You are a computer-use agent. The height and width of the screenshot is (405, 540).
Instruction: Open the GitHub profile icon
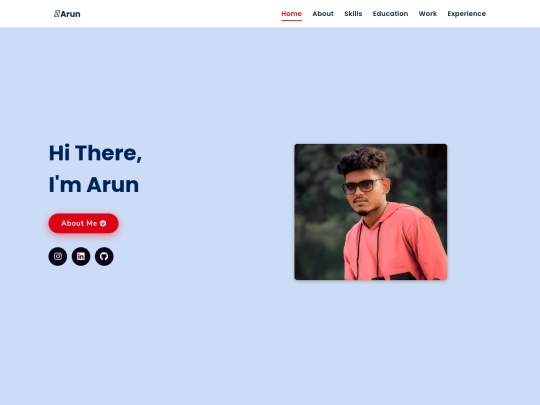(104, 256)
